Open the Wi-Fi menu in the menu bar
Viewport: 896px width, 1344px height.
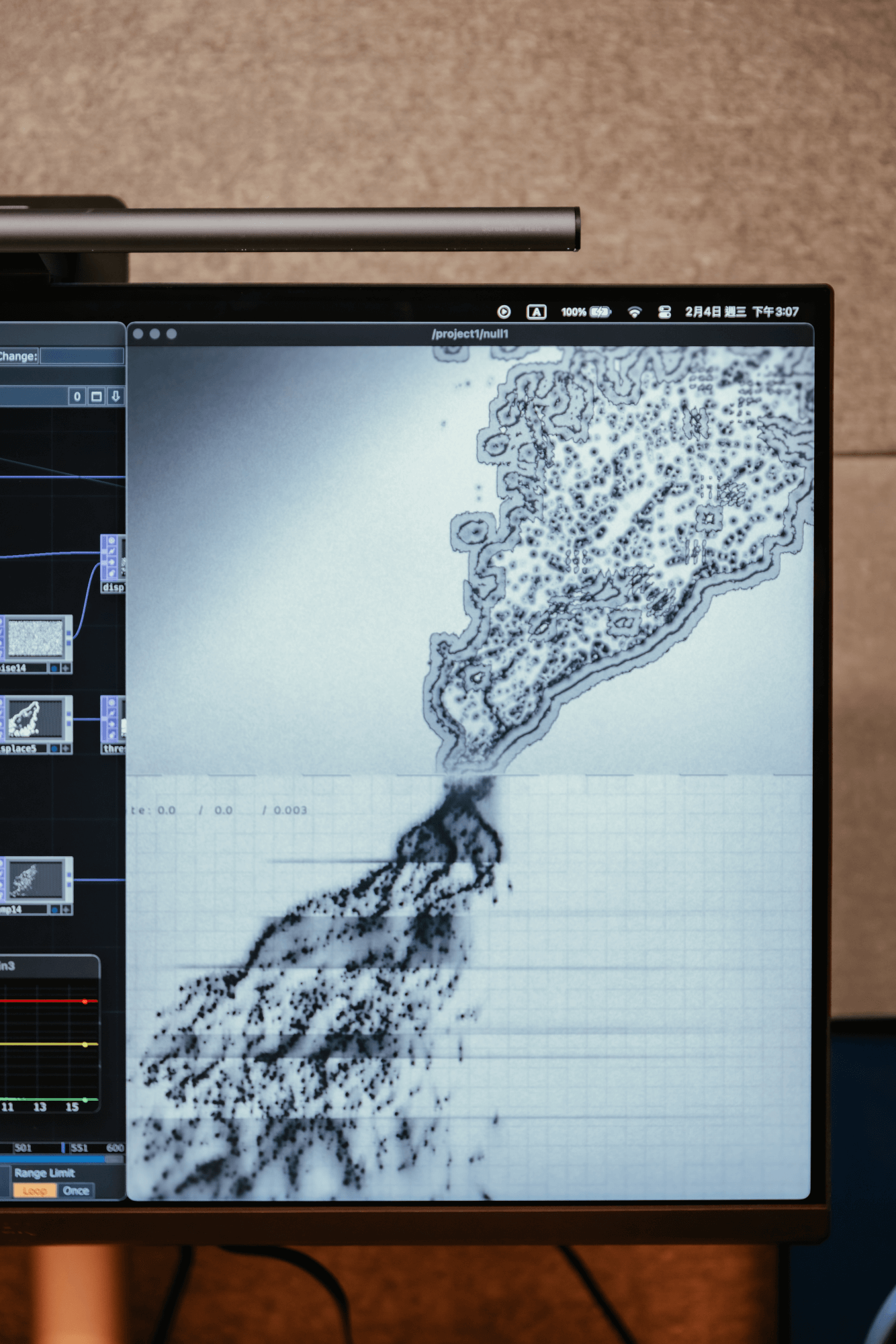[x=634, y=312]
